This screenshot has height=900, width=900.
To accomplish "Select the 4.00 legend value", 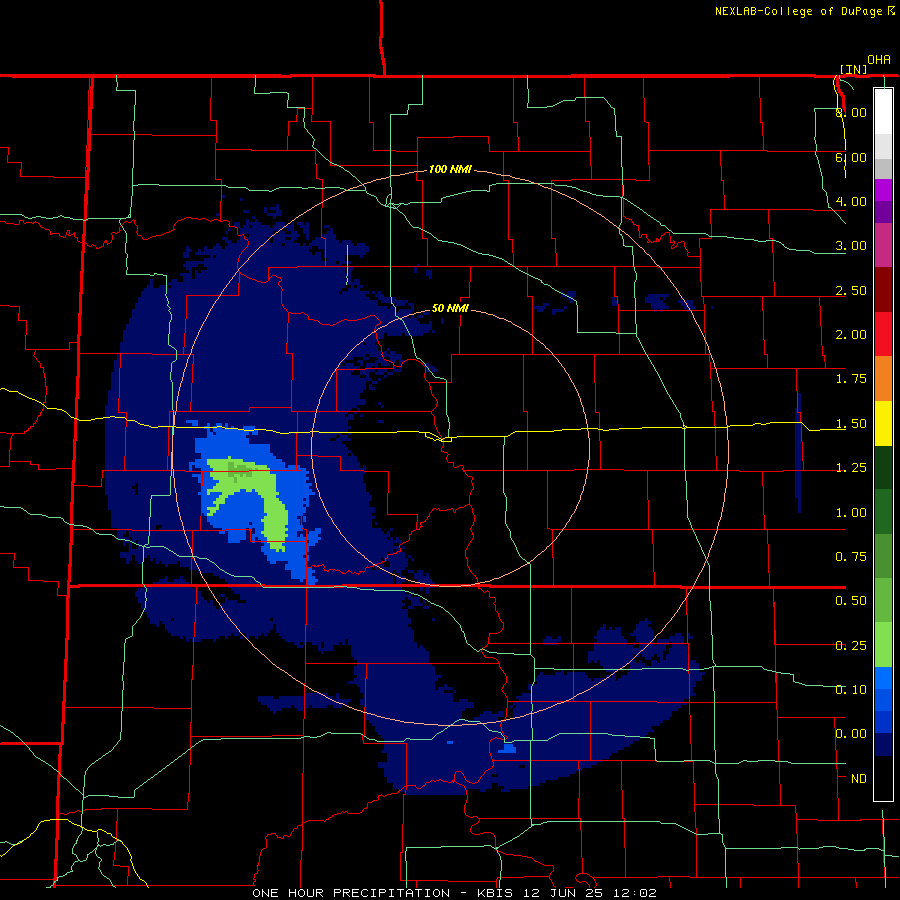I will pyautogui.click(x=851, y=201).
